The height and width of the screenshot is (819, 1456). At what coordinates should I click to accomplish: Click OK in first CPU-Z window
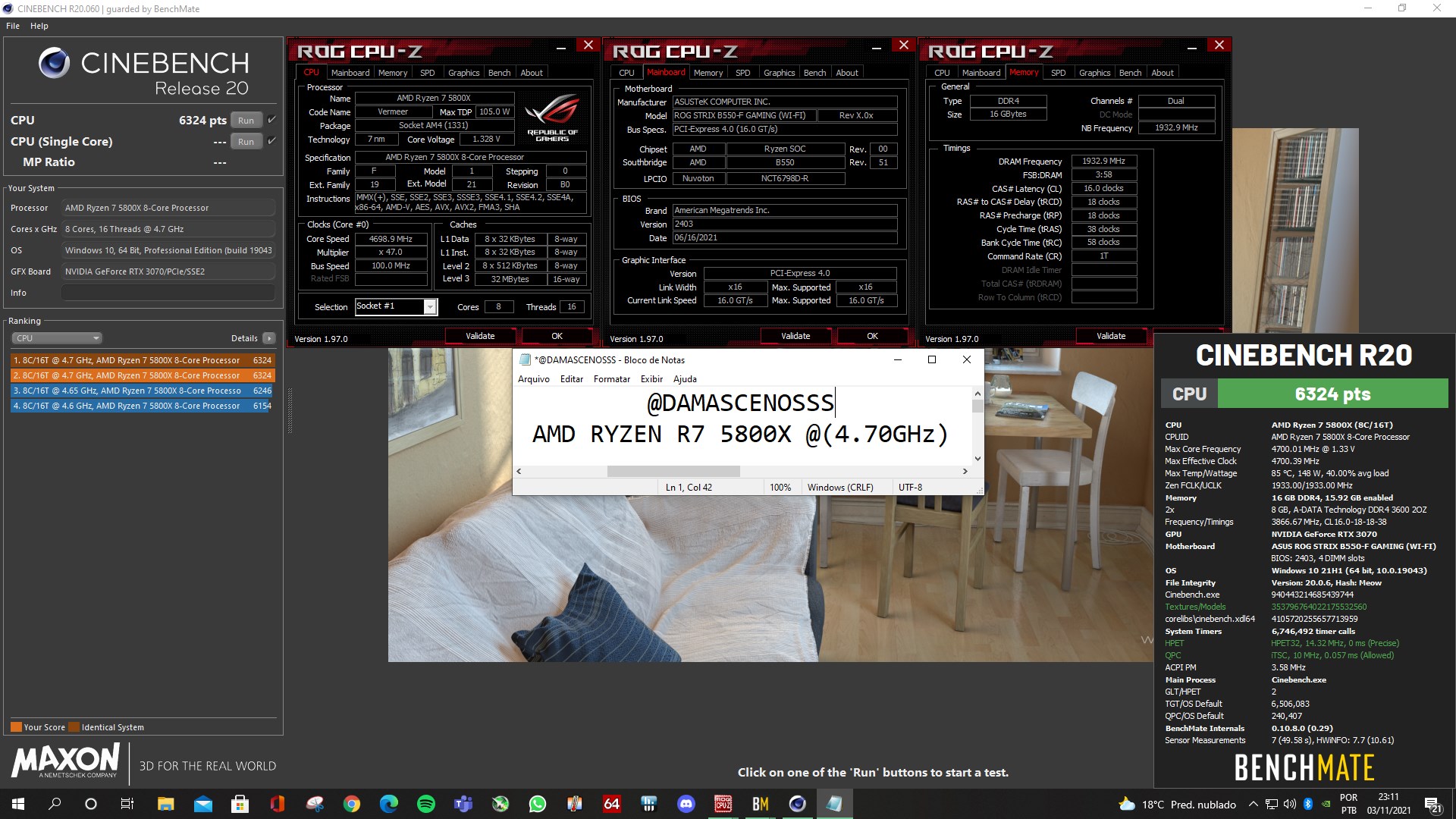[x=557, y=336]
